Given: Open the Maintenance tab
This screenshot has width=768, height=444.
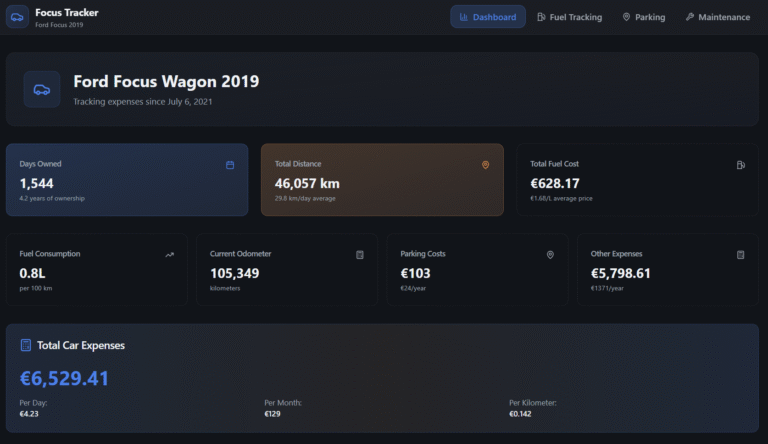Looking at the screenshot, I should click(717, 17).
